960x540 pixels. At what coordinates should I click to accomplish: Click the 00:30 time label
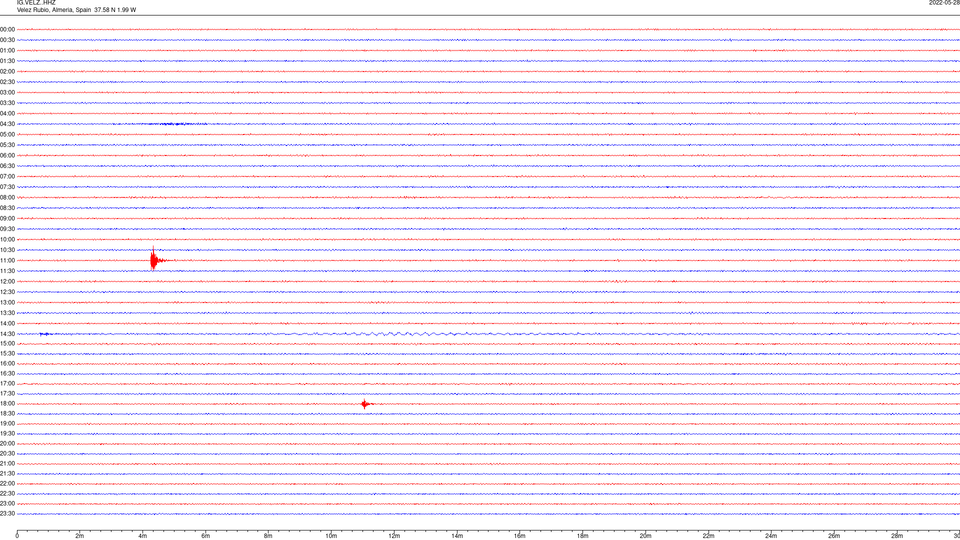pos(7,40)
